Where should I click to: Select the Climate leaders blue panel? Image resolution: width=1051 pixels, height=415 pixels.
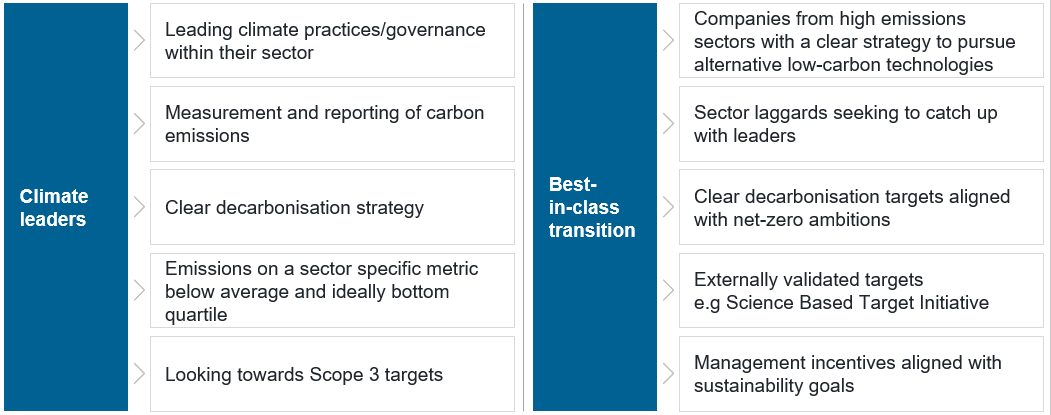66,207
